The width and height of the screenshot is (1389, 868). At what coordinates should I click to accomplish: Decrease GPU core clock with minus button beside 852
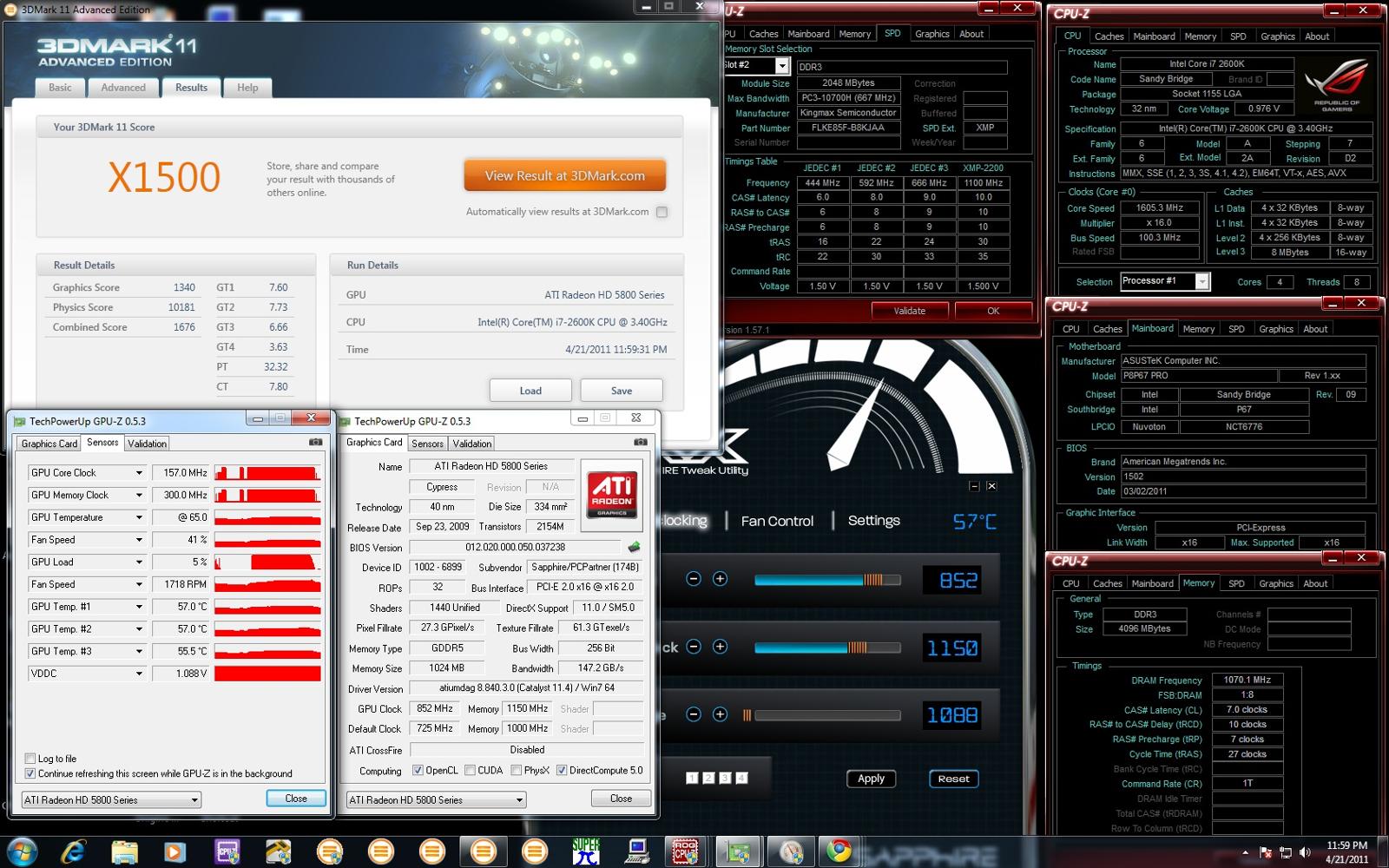(693, 579)
